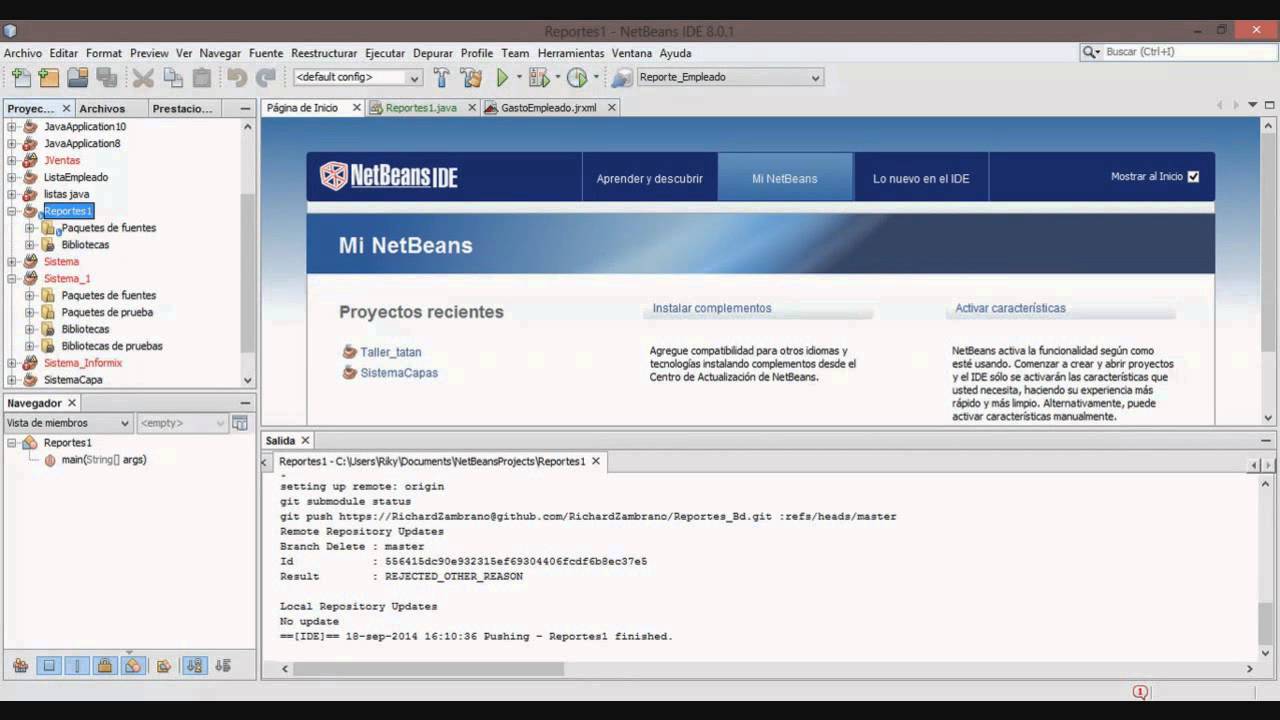Click the Paste clipboard icon
The width and height of the screenshot is (1280, 720).
pyautogui.click(x=202, y=77)
